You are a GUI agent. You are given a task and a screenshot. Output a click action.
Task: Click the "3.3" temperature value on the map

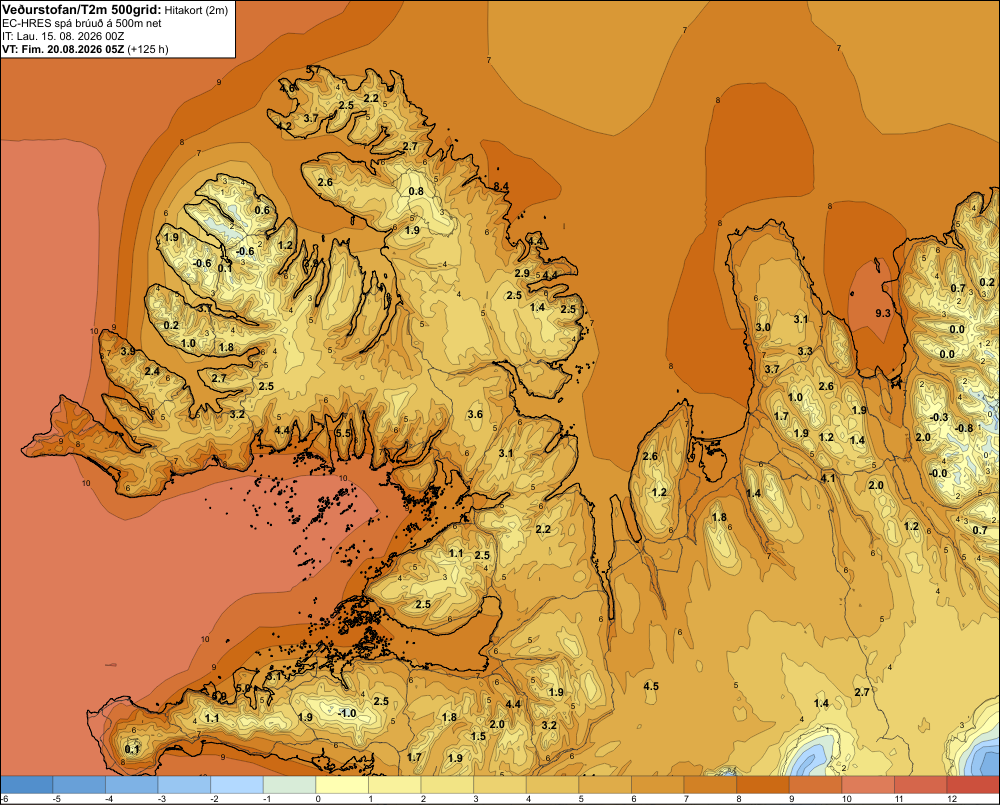coord(805,351)
